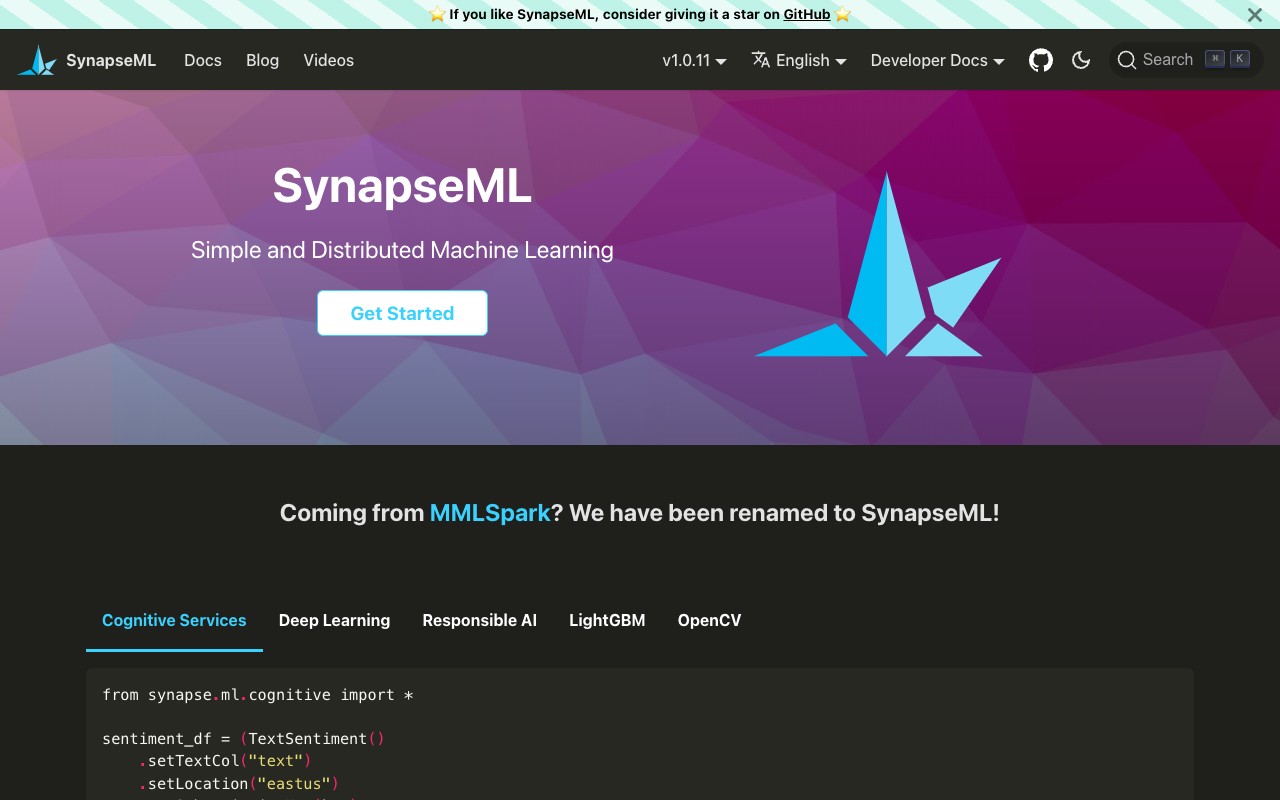The image size is (1280, 800).
Task: Select the Cognitive Services tab
Action: 174,620
